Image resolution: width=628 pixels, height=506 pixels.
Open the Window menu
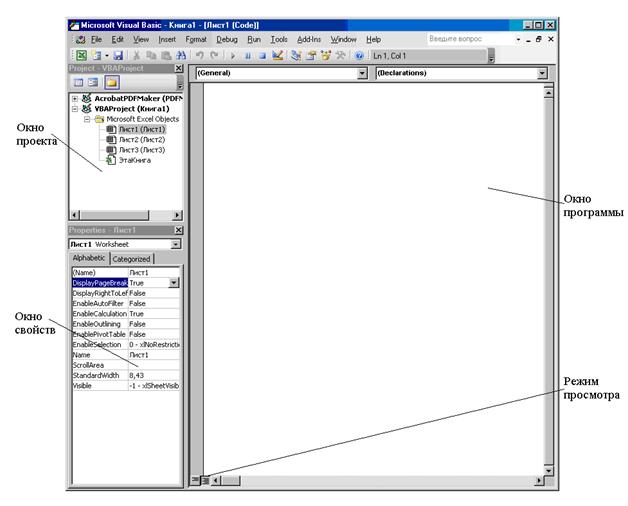[x=343, y=39]
